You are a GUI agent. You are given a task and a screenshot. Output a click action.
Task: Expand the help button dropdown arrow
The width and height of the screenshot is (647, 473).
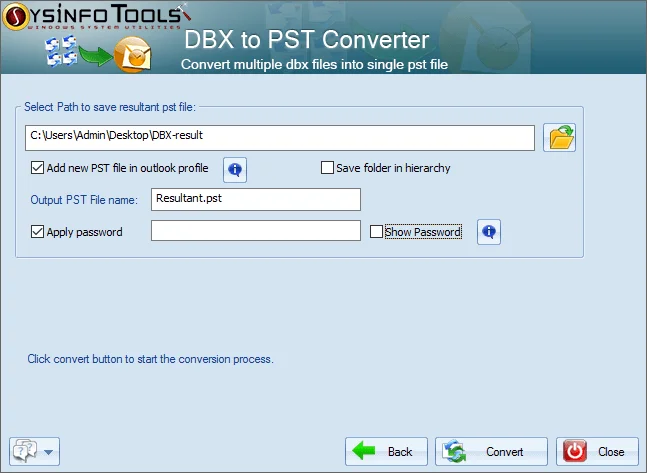pos(48,452)
